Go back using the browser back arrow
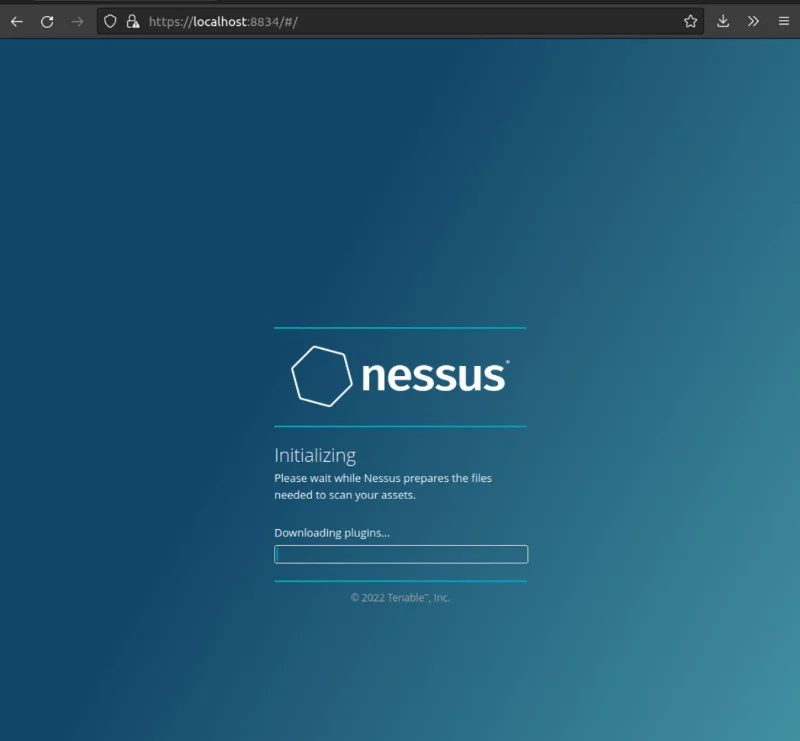 coord(17,21)
